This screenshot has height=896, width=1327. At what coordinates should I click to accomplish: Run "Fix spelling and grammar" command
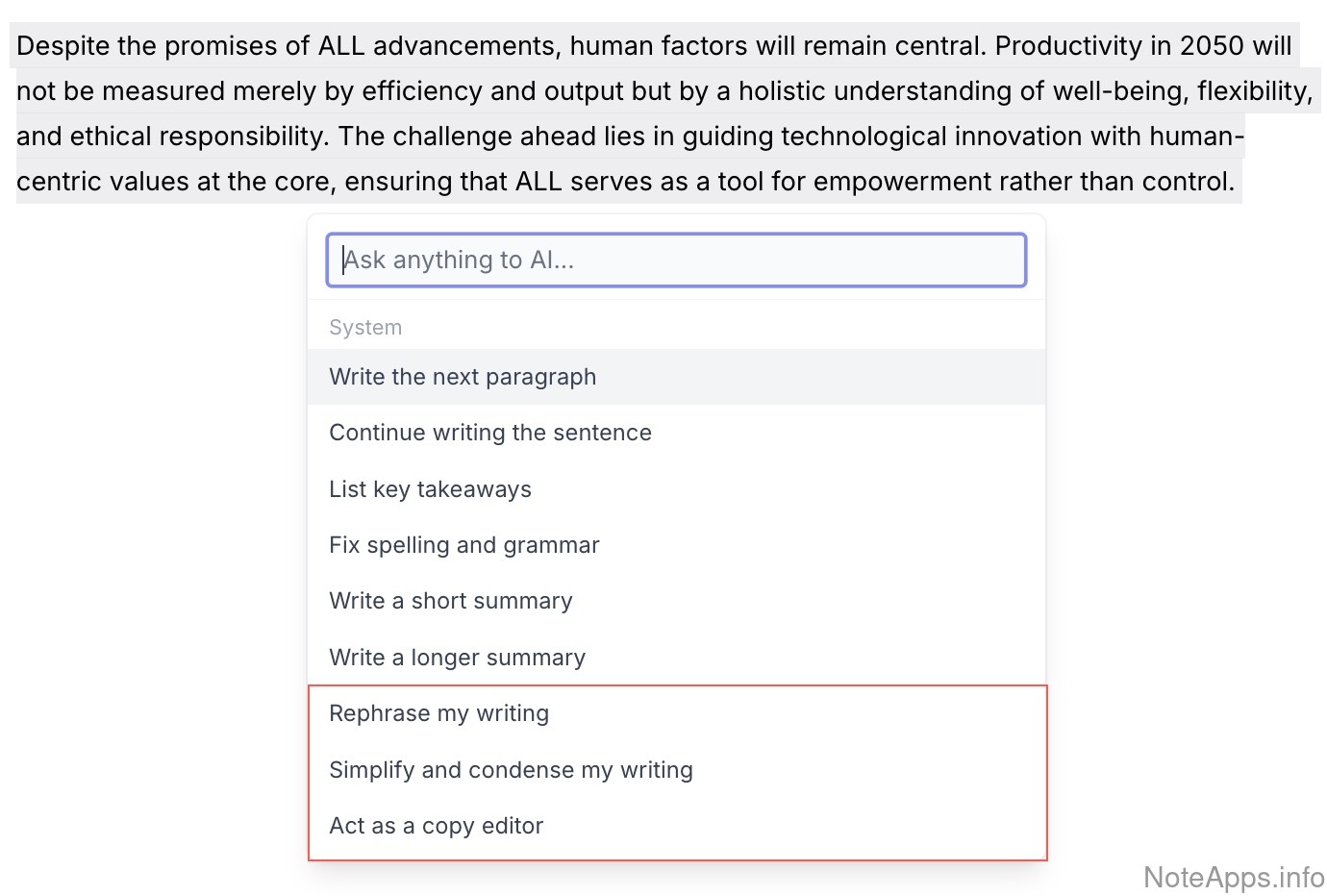pyautogui.click(x=464, y=545)
